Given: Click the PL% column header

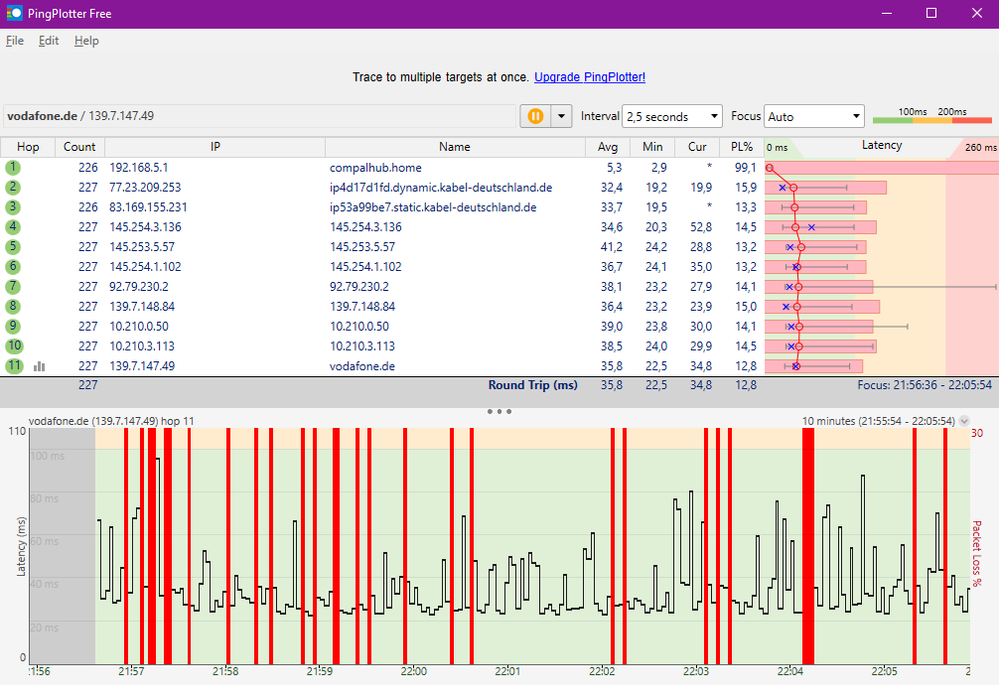Looking at the screenshot, I should (741, 147).
